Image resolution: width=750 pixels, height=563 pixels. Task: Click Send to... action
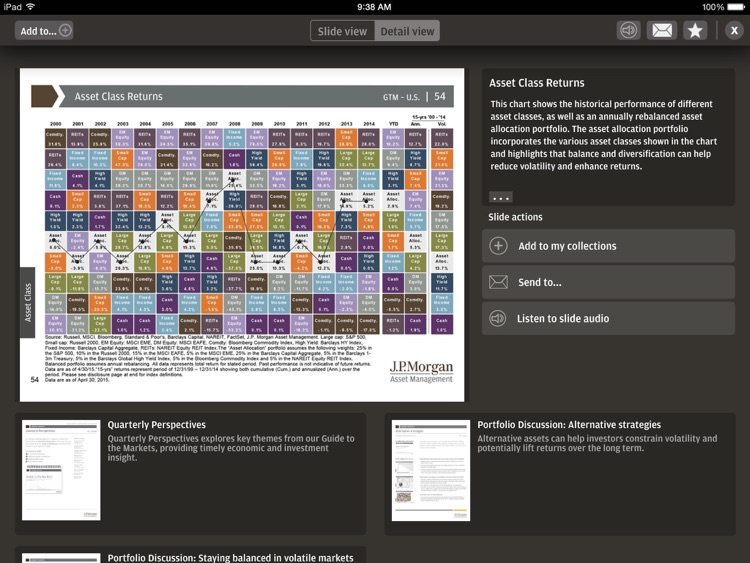point(608,282)
